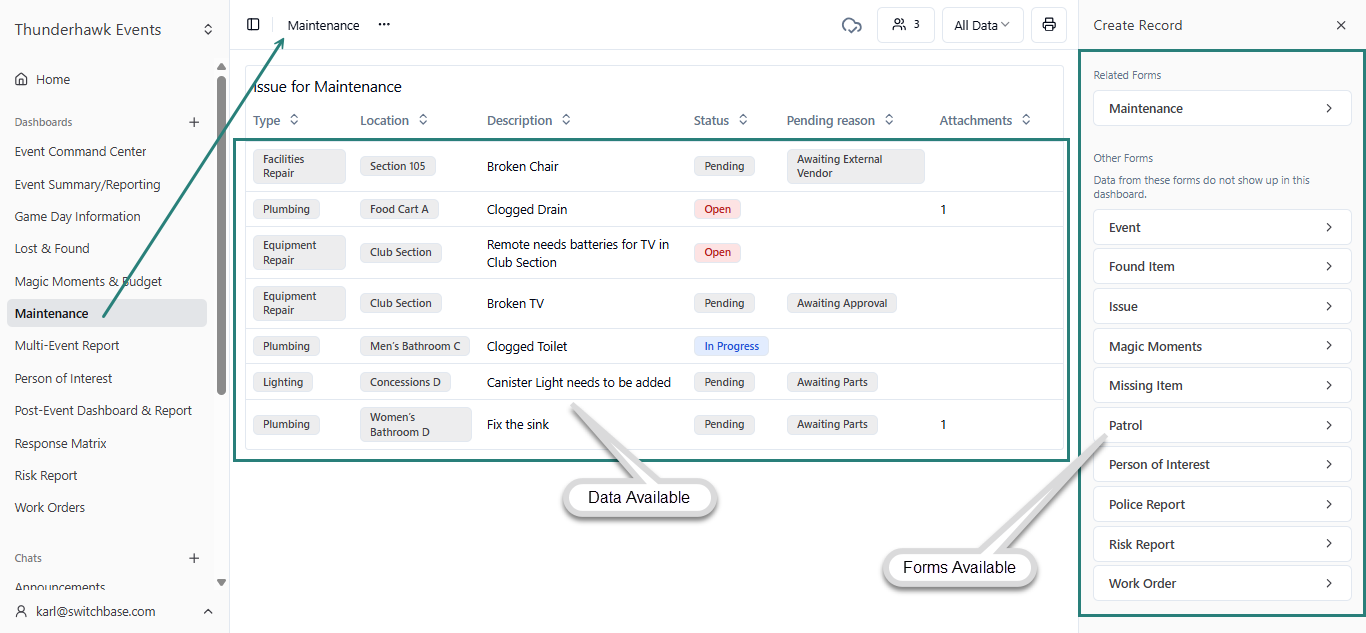Add a new chat with plus icon
1366x633 pixels.
pyautogui.click(x=194, y=558)
